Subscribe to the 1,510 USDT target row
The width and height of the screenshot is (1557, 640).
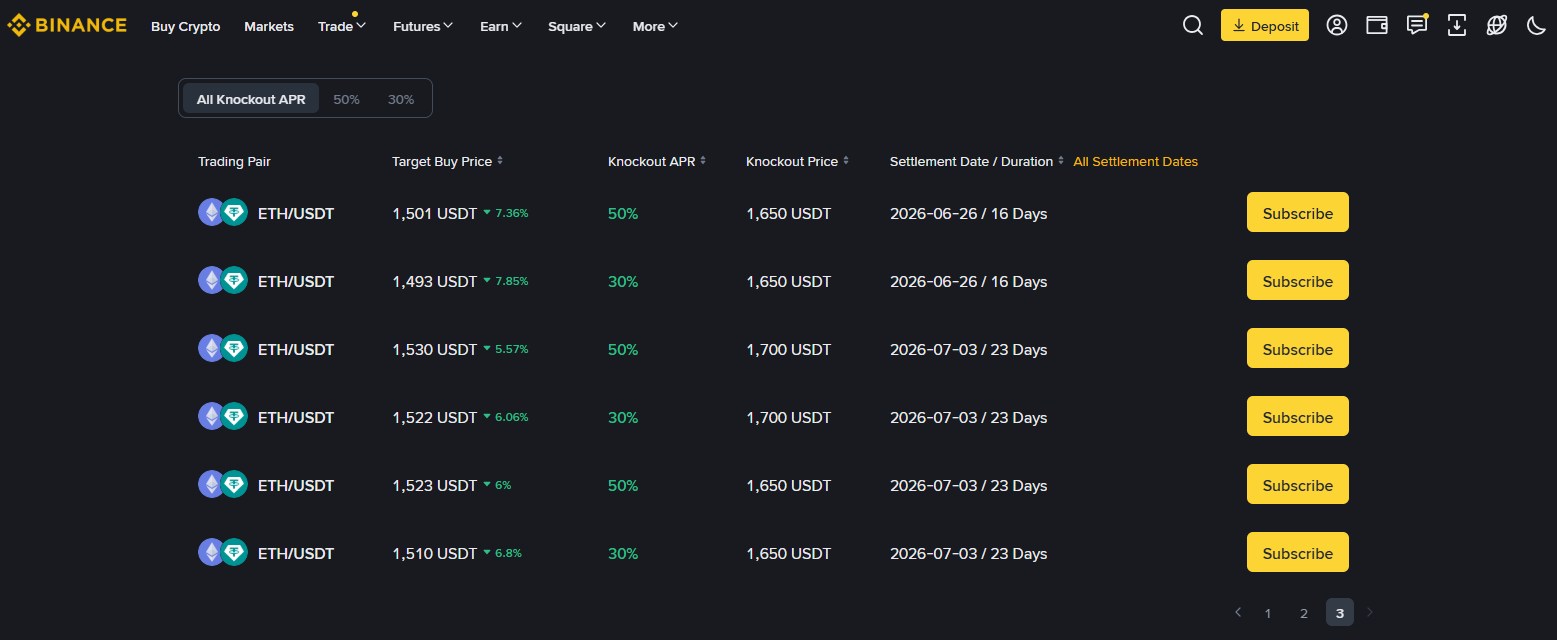click(1297, 552)
